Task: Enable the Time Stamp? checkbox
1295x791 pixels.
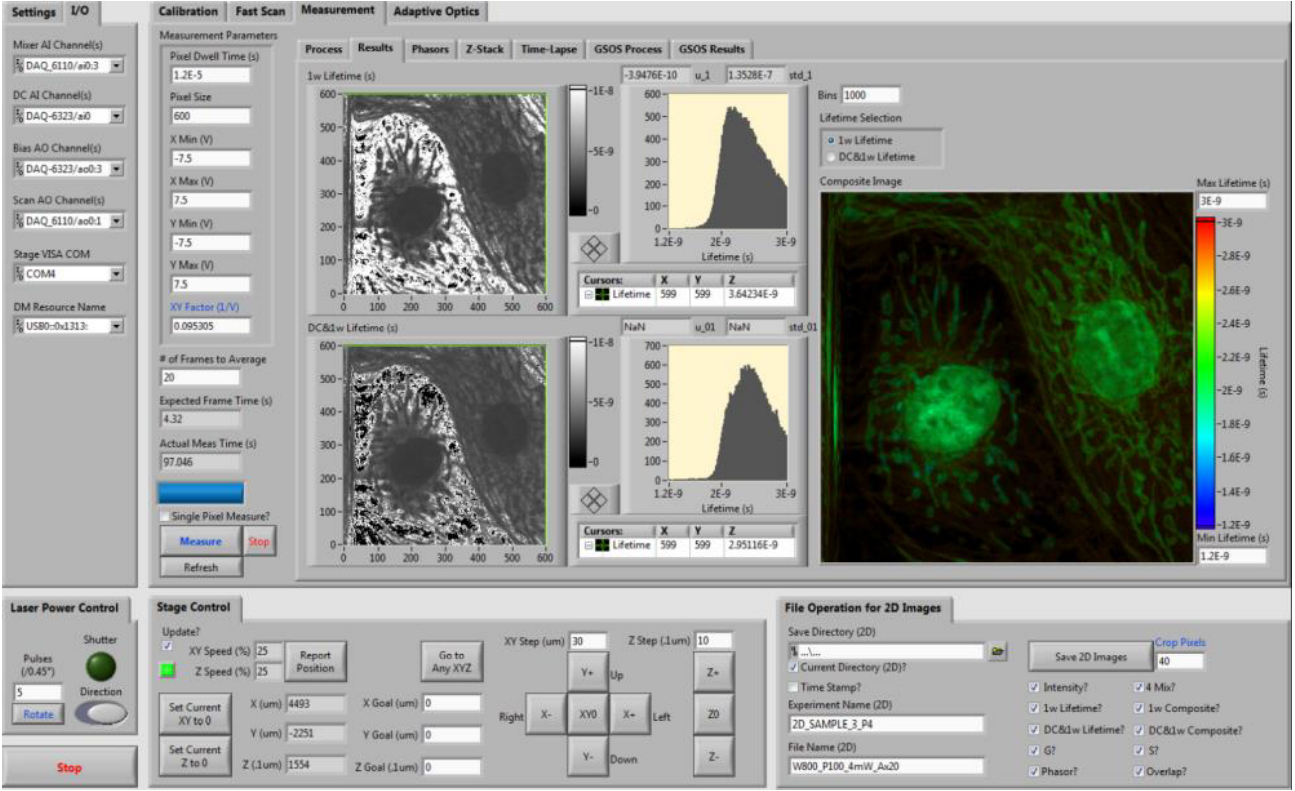Action: point(793,685)
